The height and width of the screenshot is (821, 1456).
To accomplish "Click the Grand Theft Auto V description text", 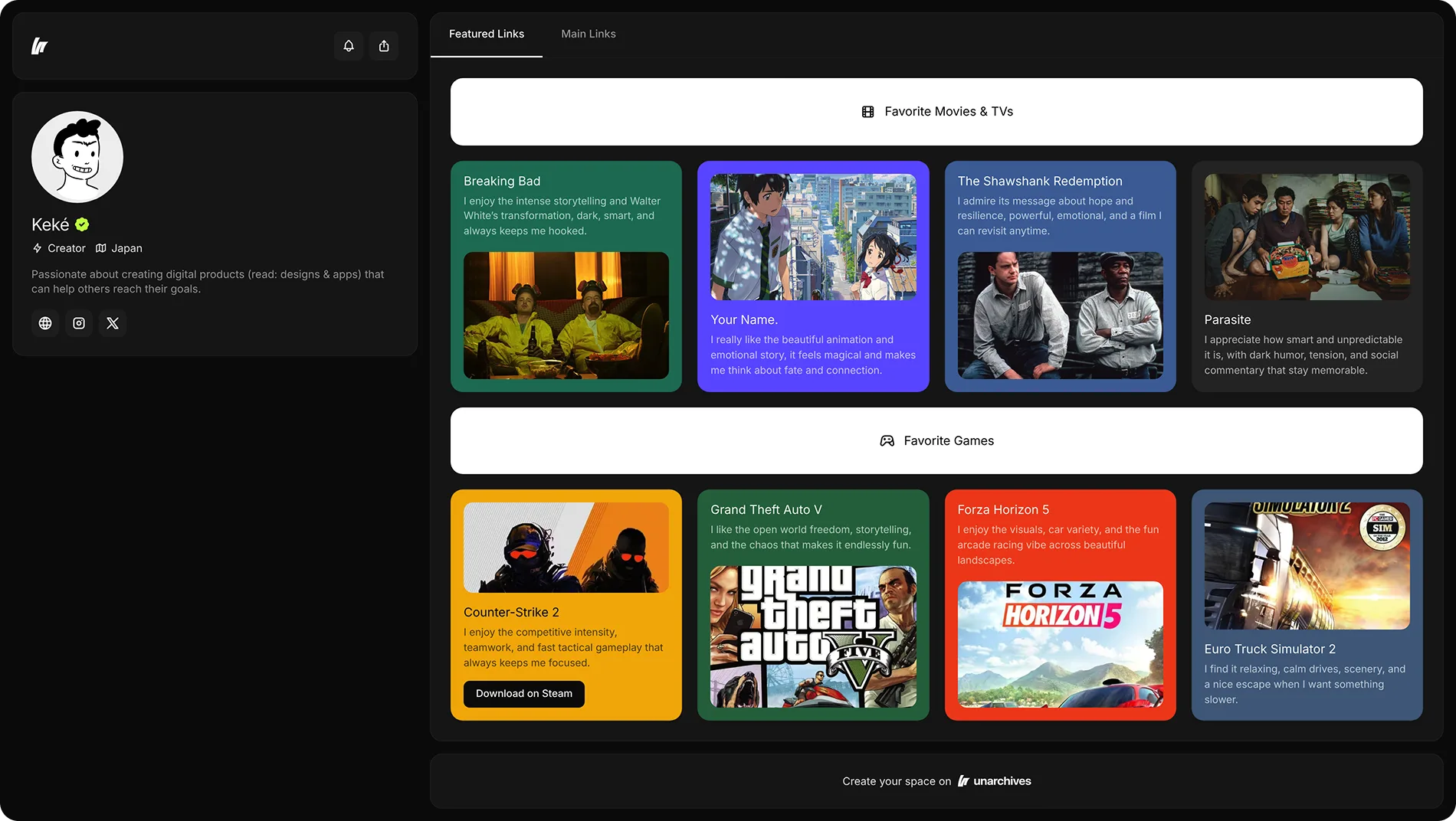I will click(x=811, y=538).
